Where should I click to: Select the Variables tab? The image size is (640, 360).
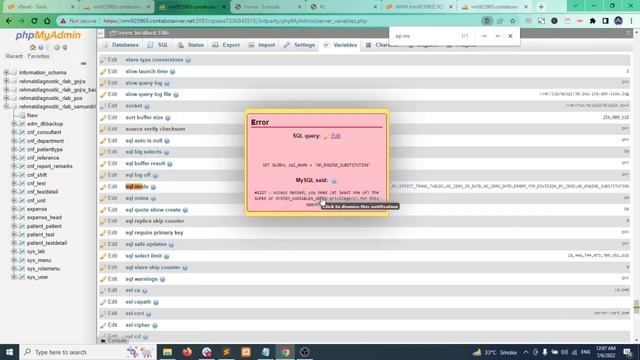coord(340,45)
